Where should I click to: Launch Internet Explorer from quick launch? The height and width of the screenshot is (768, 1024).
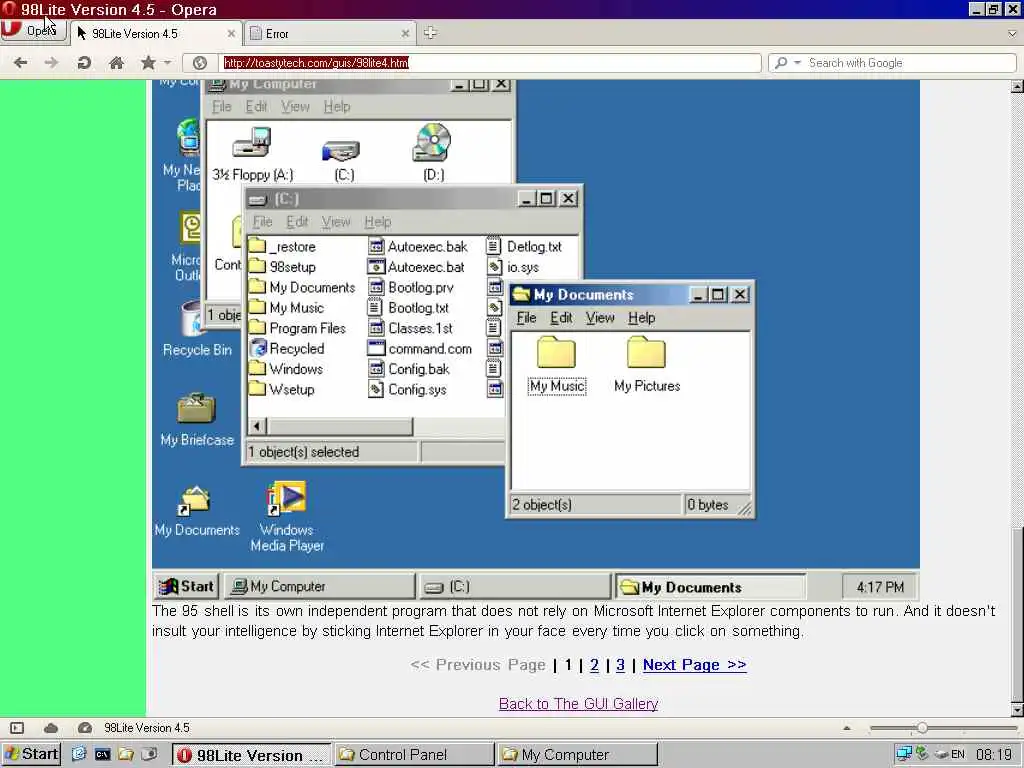[x=78, y=754]
